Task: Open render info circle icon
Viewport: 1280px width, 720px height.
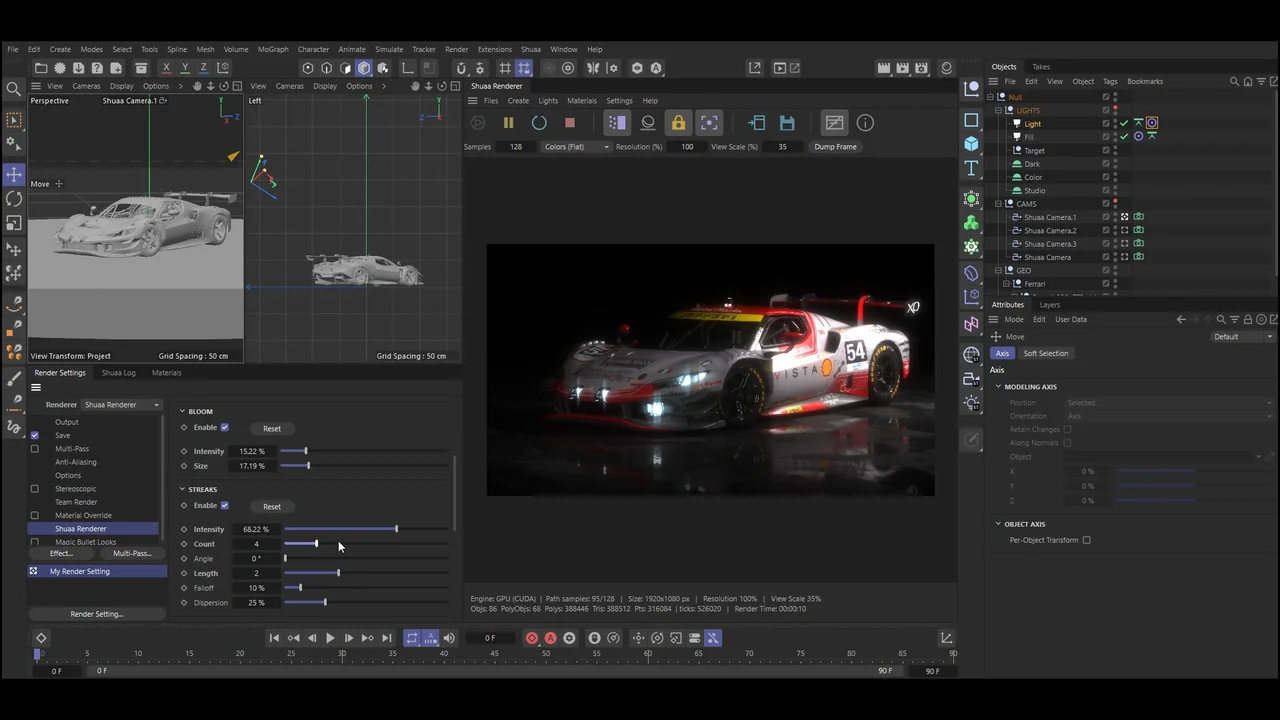Action: pyautogui.click(x=865, y=123)
